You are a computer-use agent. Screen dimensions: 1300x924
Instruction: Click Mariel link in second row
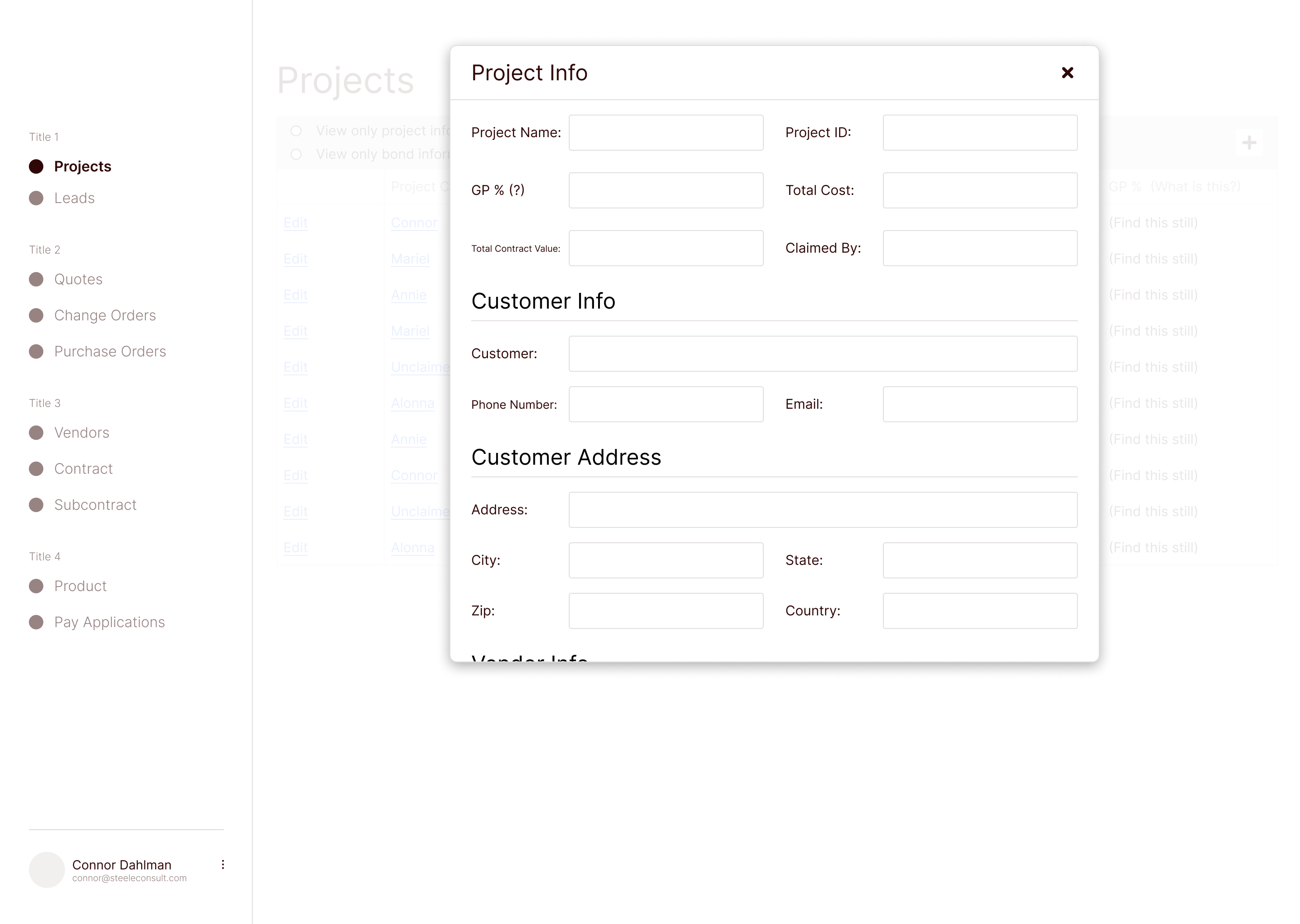410,259
